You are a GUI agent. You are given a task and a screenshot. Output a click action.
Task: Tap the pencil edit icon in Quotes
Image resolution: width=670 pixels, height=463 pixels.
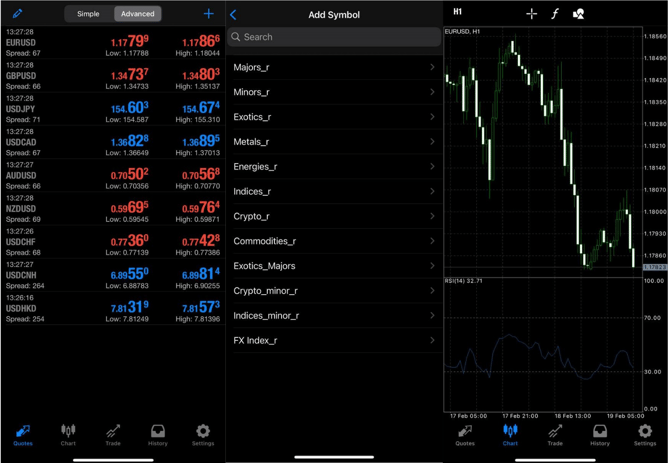(18, 14)
